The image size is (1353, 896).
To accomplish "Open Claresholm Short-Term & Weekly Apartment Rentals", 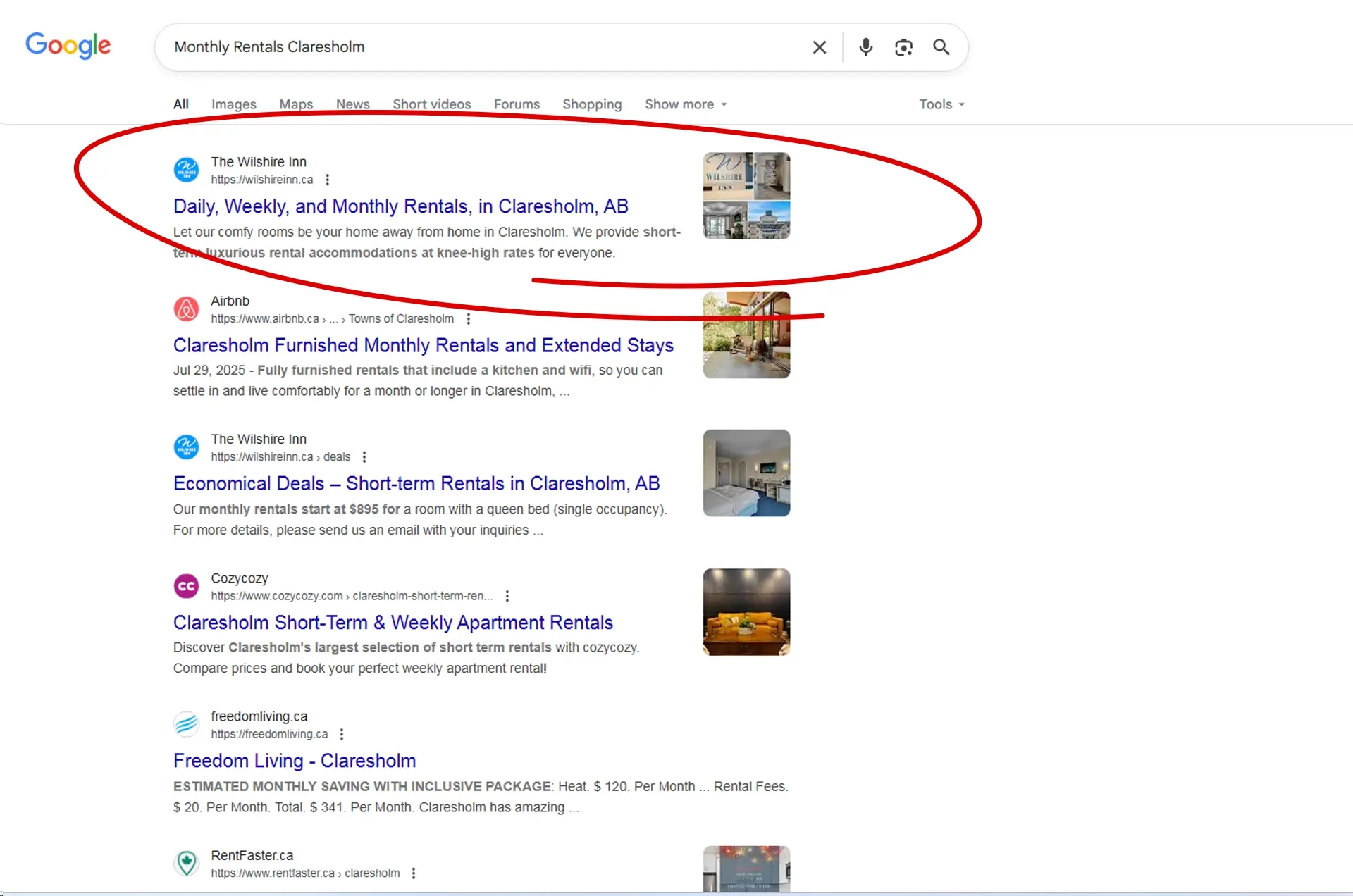I will click(393, 623).
